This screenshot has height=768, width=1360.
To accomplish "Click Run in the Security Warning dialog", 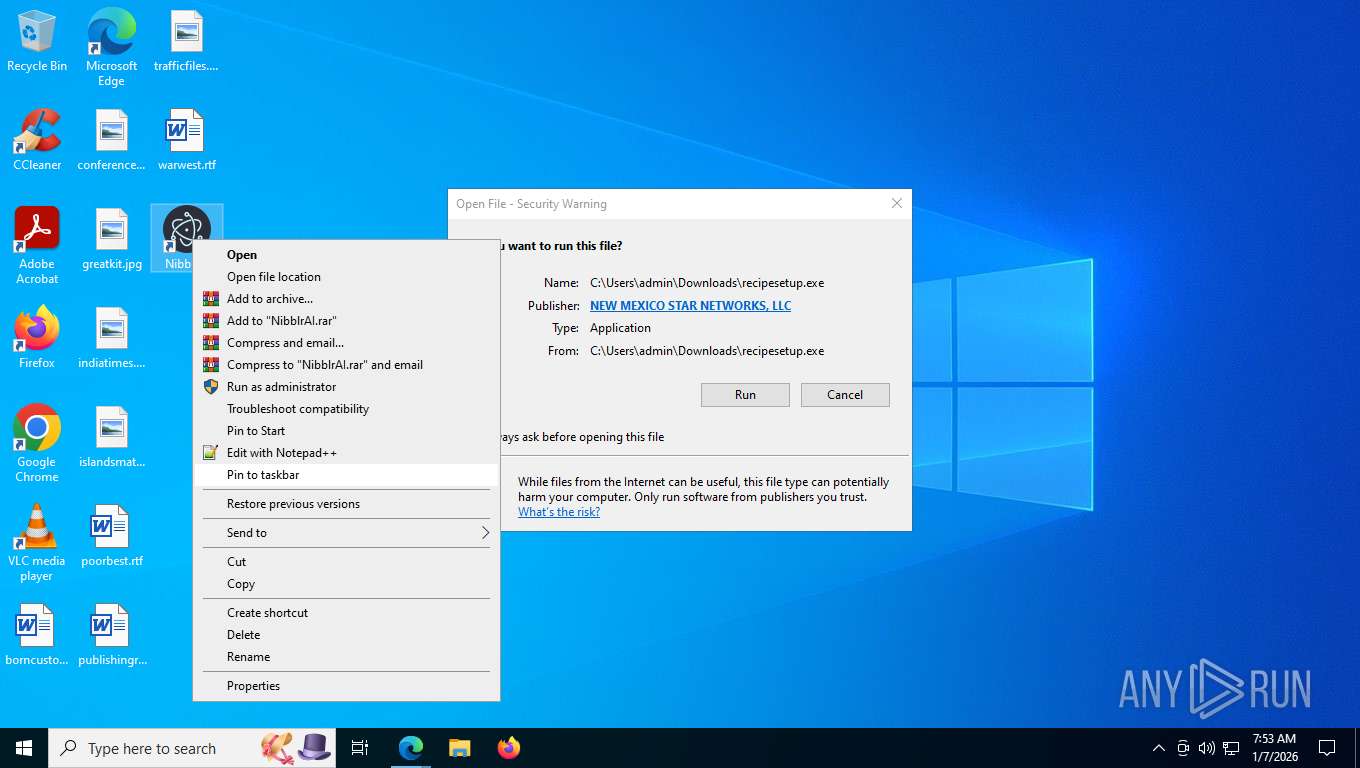I will tap(745, 395).
